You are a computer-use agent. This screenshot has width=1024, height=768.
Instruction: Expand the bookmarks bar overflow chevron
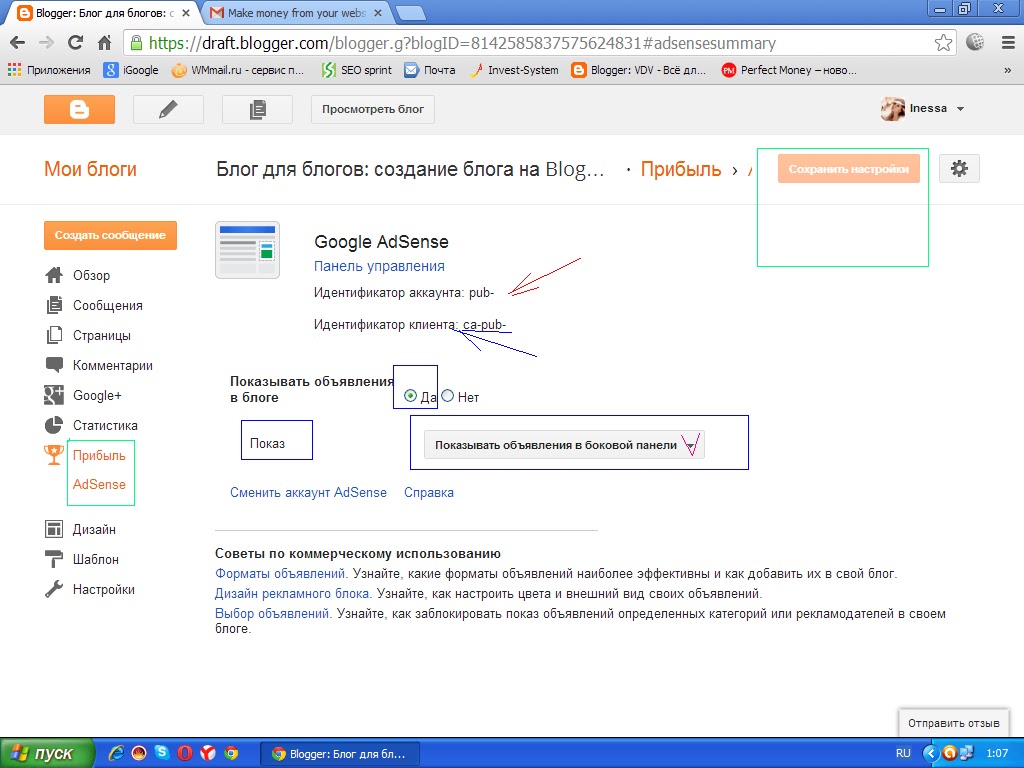tap(1008, 71)
